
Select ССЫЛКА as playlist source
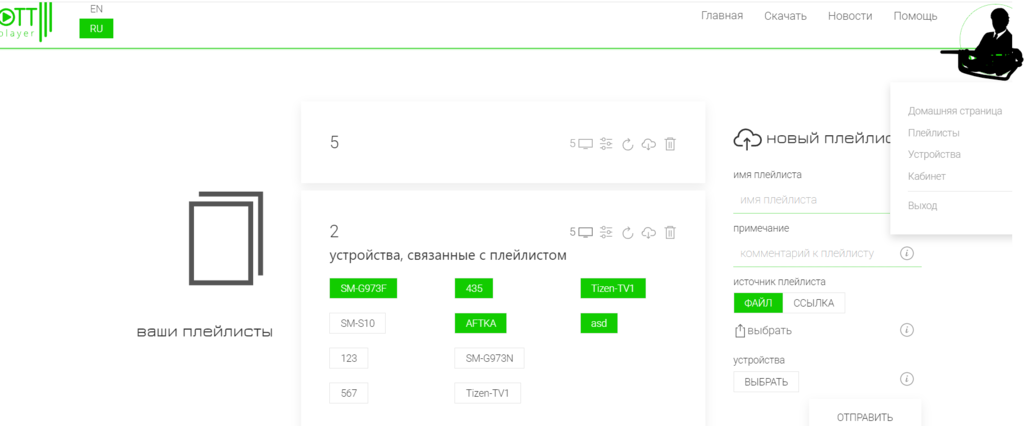click(814, 303)
